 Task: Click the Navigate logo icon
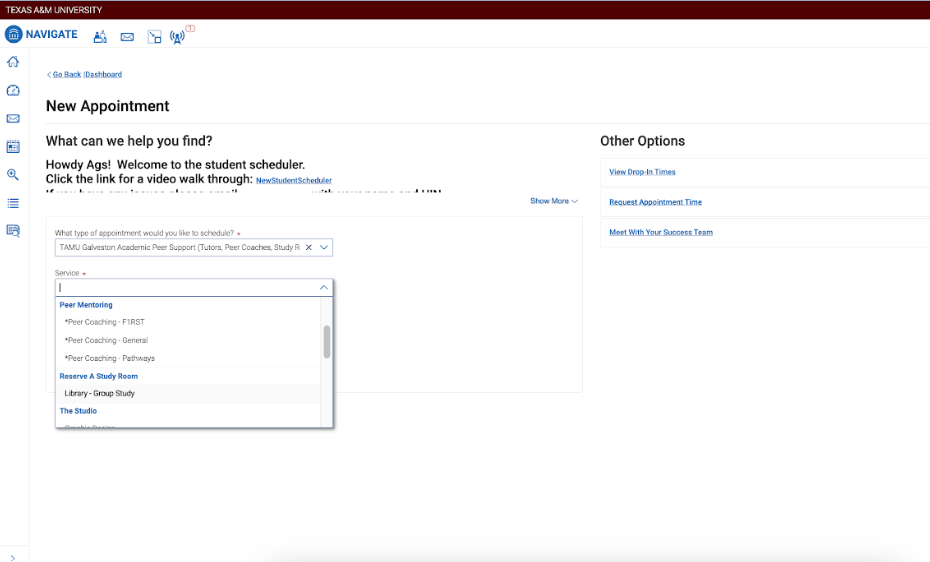pos(13,34)
